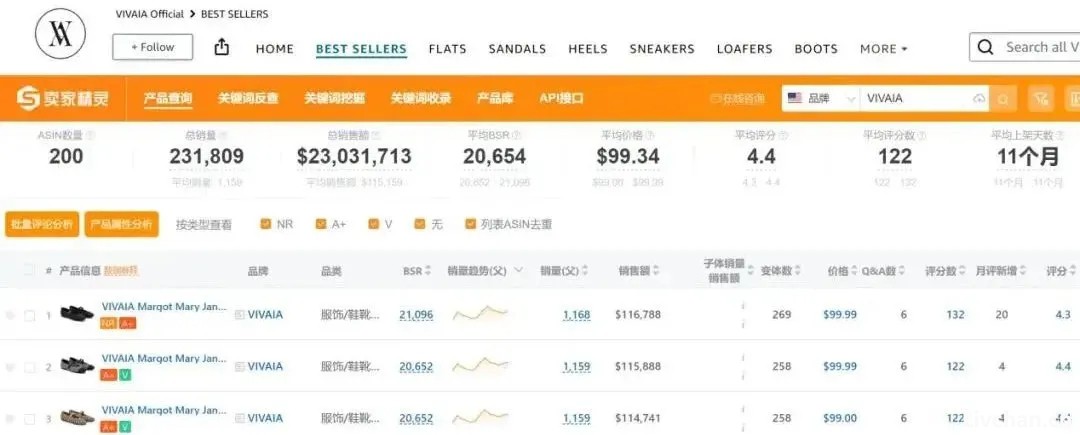Select the checkbox for product row 1
The height and width of the screenshot is (435, 1080).
(30, 315)
